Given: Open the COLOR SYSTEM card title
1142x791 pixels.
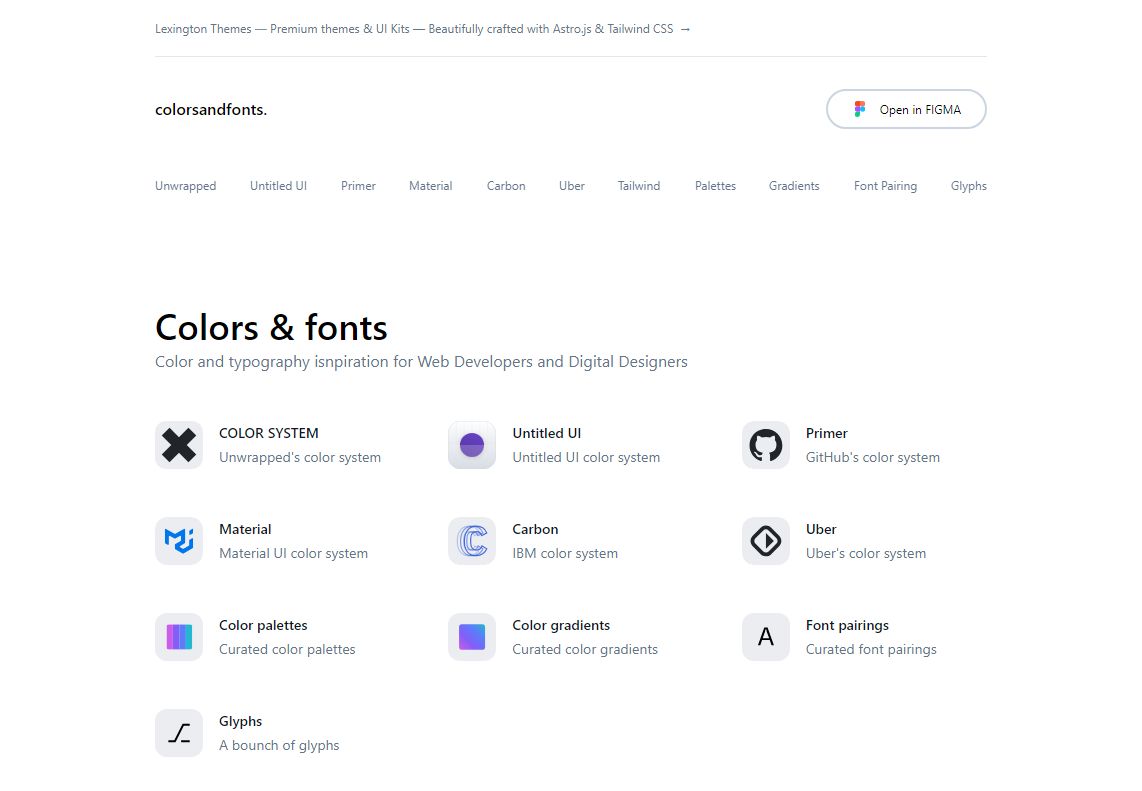Looking at the screenshot, I should pyautogui.click(x=269, y=433).
